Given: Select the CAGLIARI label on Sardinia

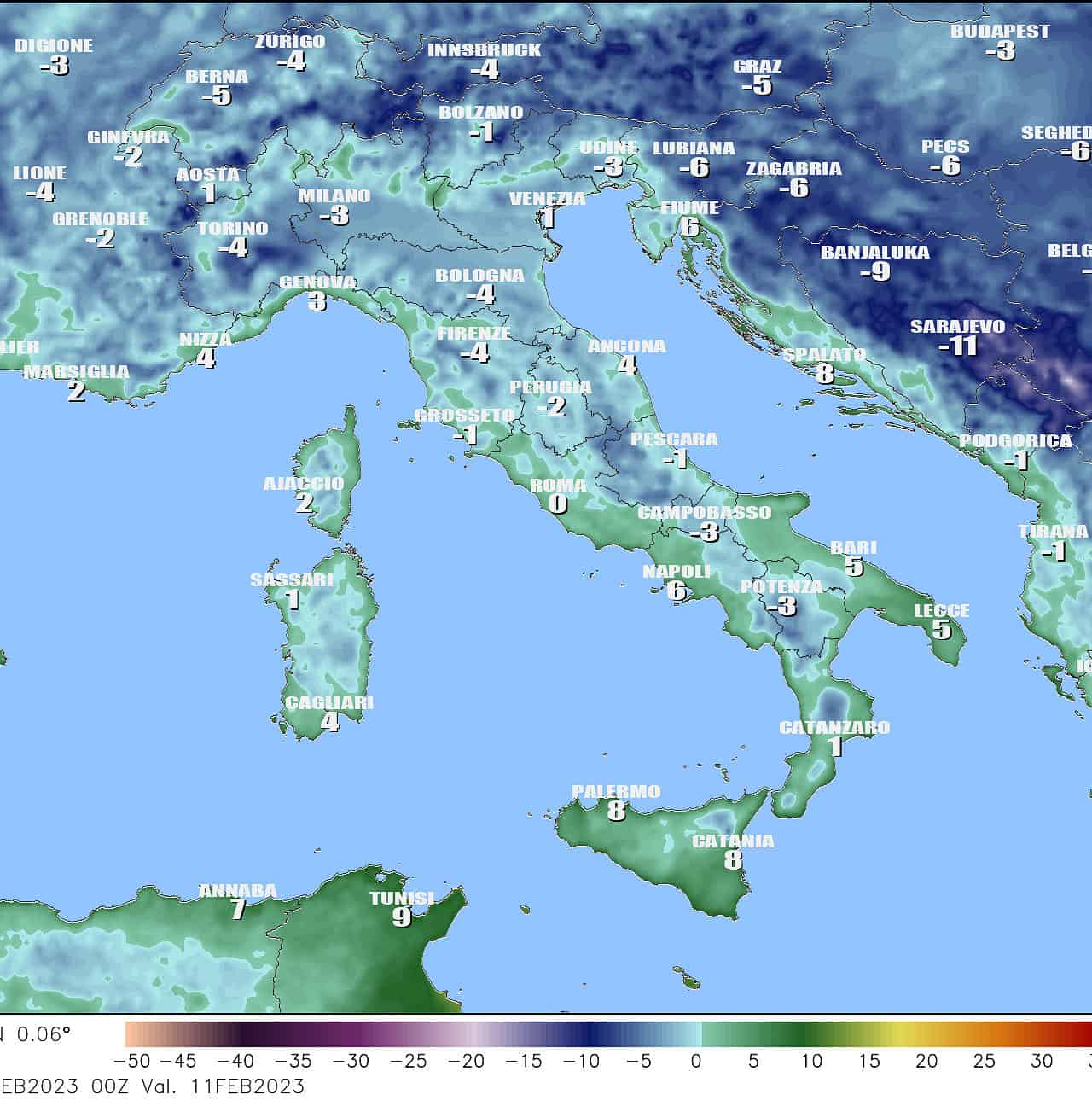Looking at the screenshot, I should click(329, 703).
